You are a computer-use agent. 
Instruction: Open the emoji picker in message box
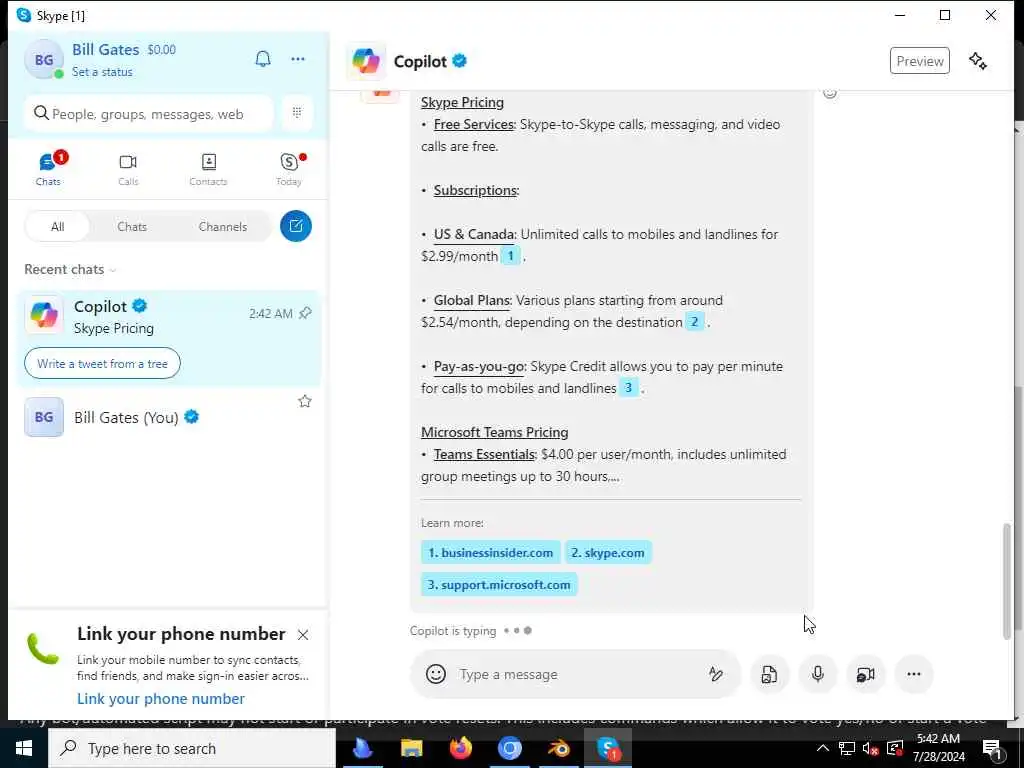point(436,673)
